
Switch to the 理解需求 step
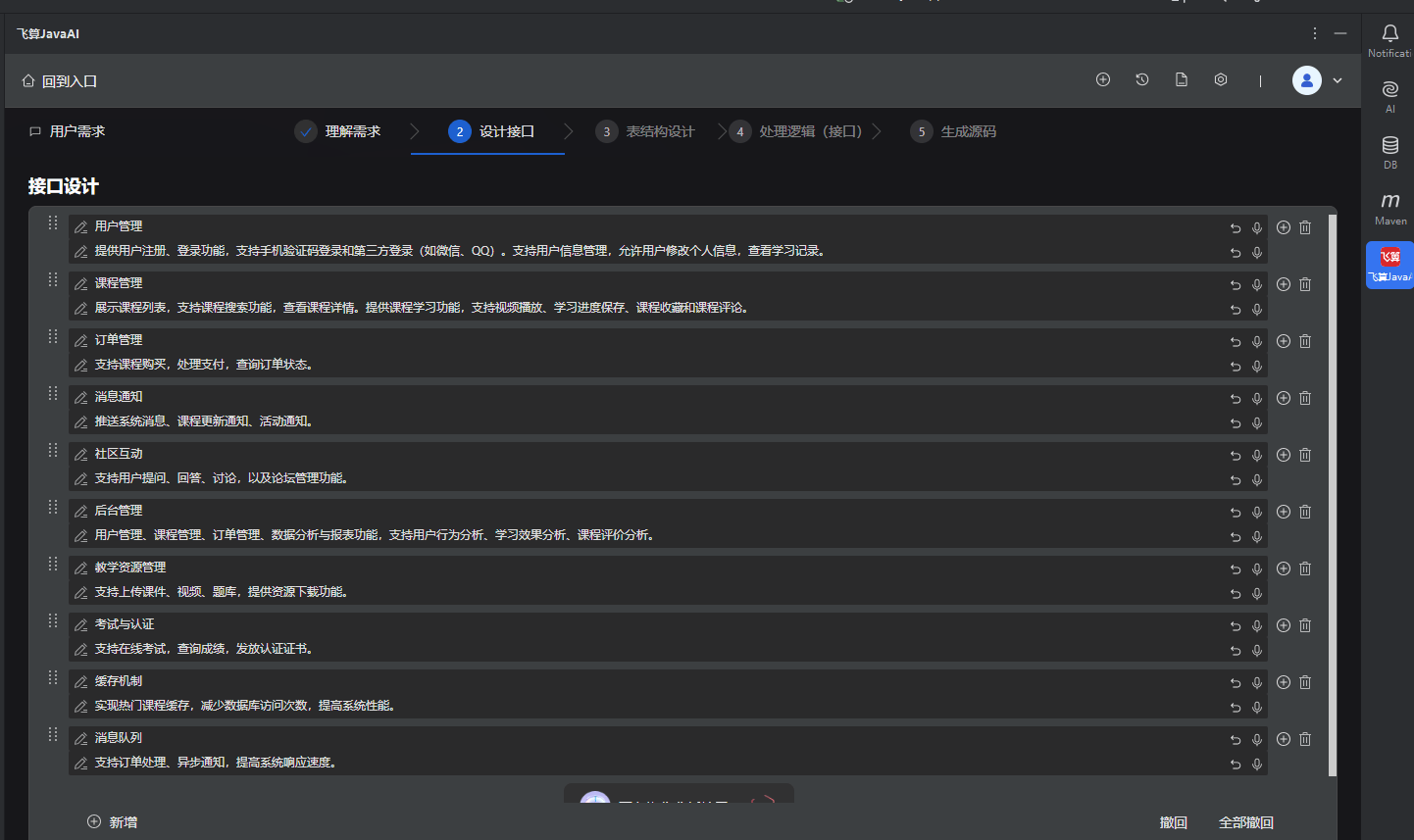pos(338,131)
